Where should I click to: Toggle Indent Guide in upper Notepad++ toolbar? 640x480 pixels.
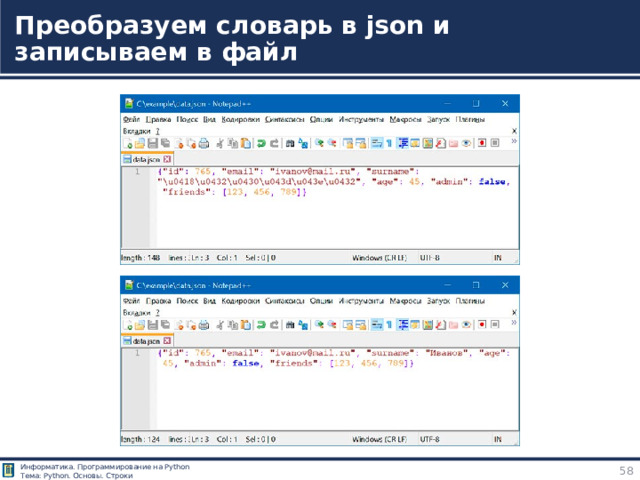tap(403, 143)
